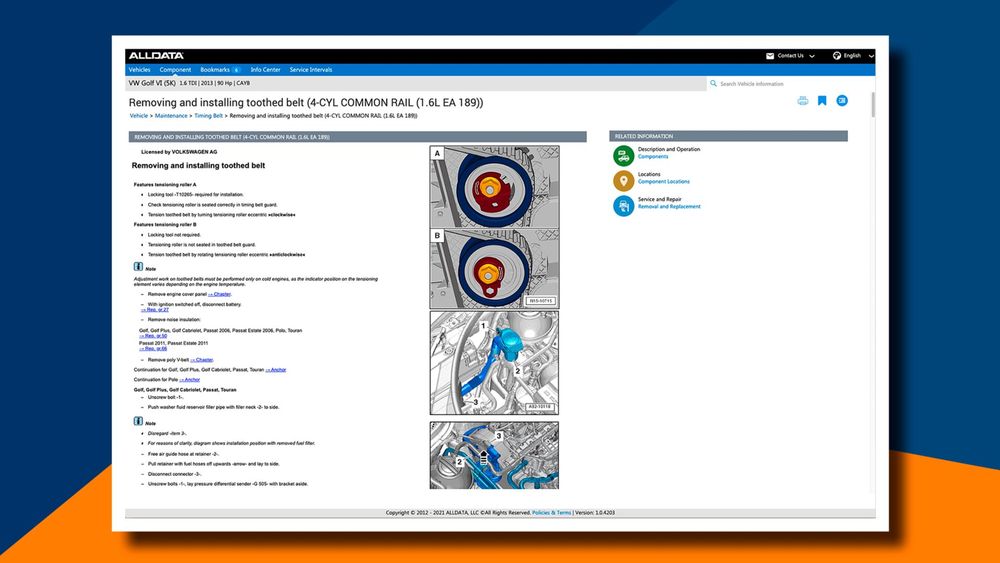1000x563 pixels.
Task: Click the Bookmarks count badge
Action: point(236,70)
